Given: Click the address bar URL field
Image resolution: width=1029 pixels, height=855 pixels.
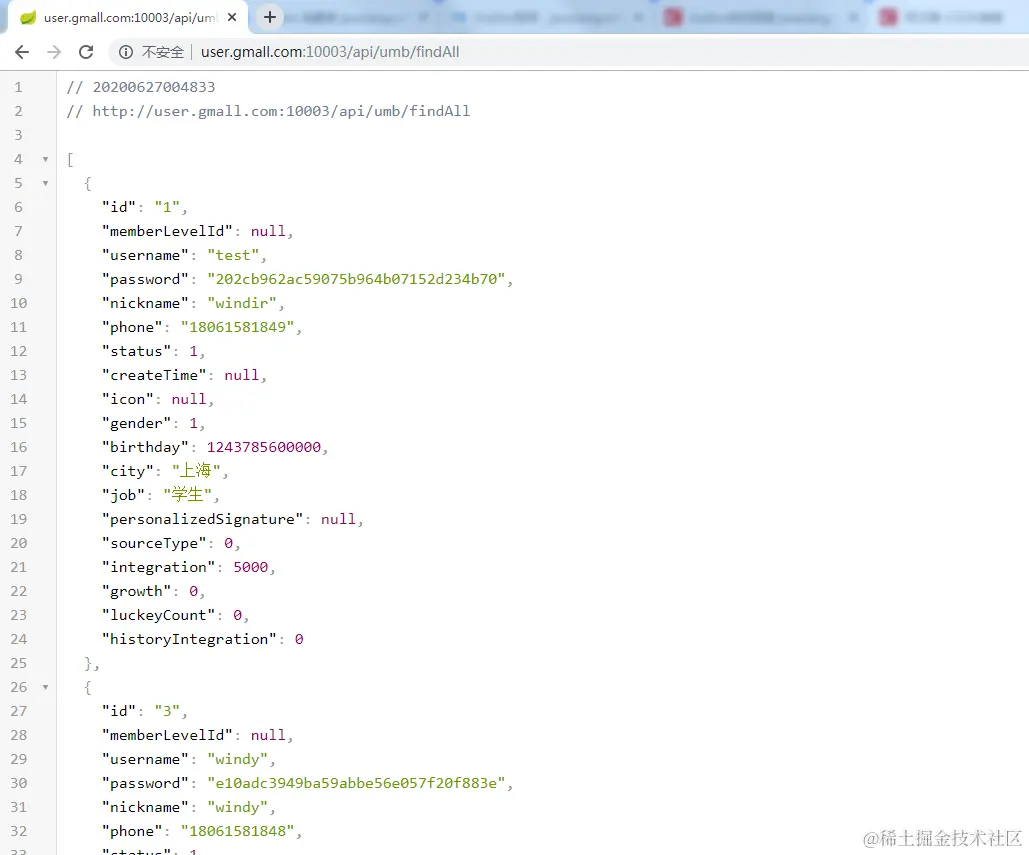Looking at the screenshot, I should pos(330,52).
